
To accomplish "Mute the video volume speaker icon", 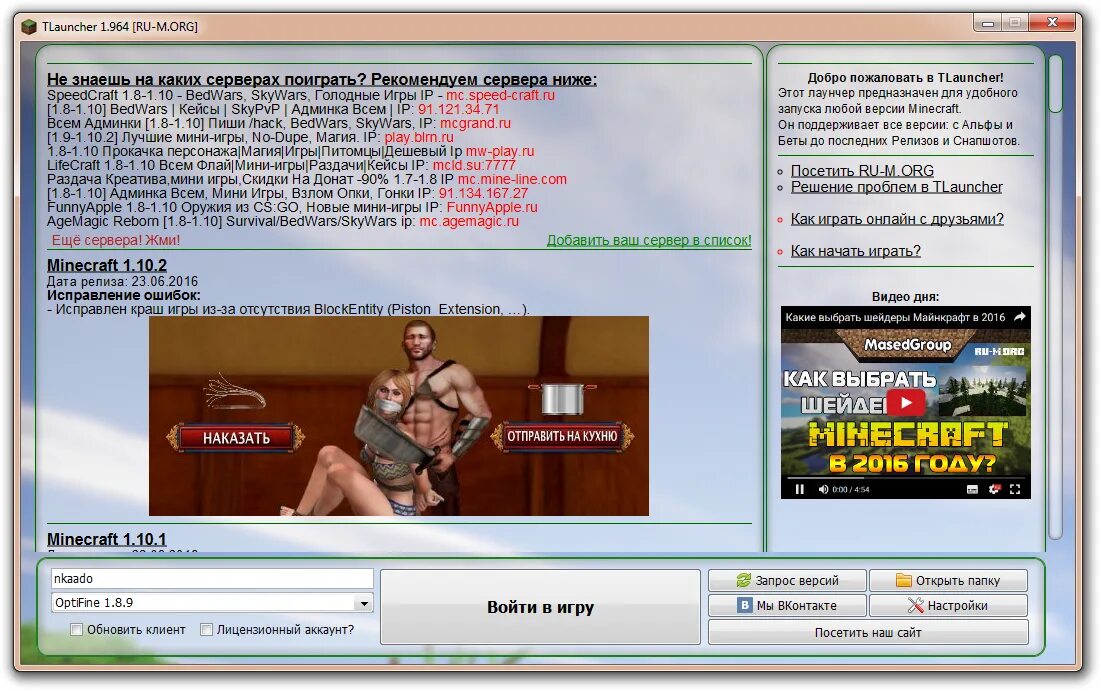I will [x=823, y=489].
